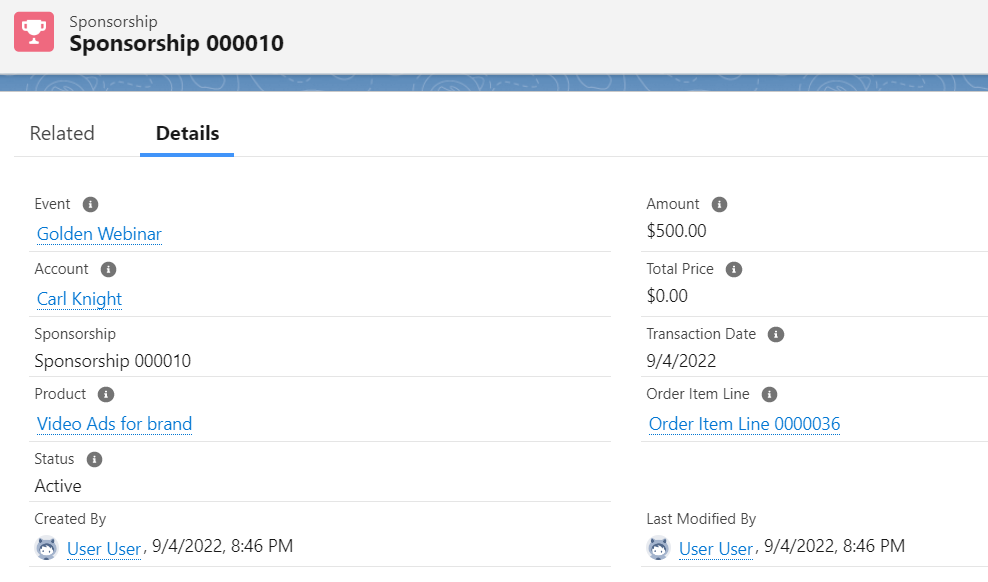Click info icon beside Order Item Line label

coord(769,394)
